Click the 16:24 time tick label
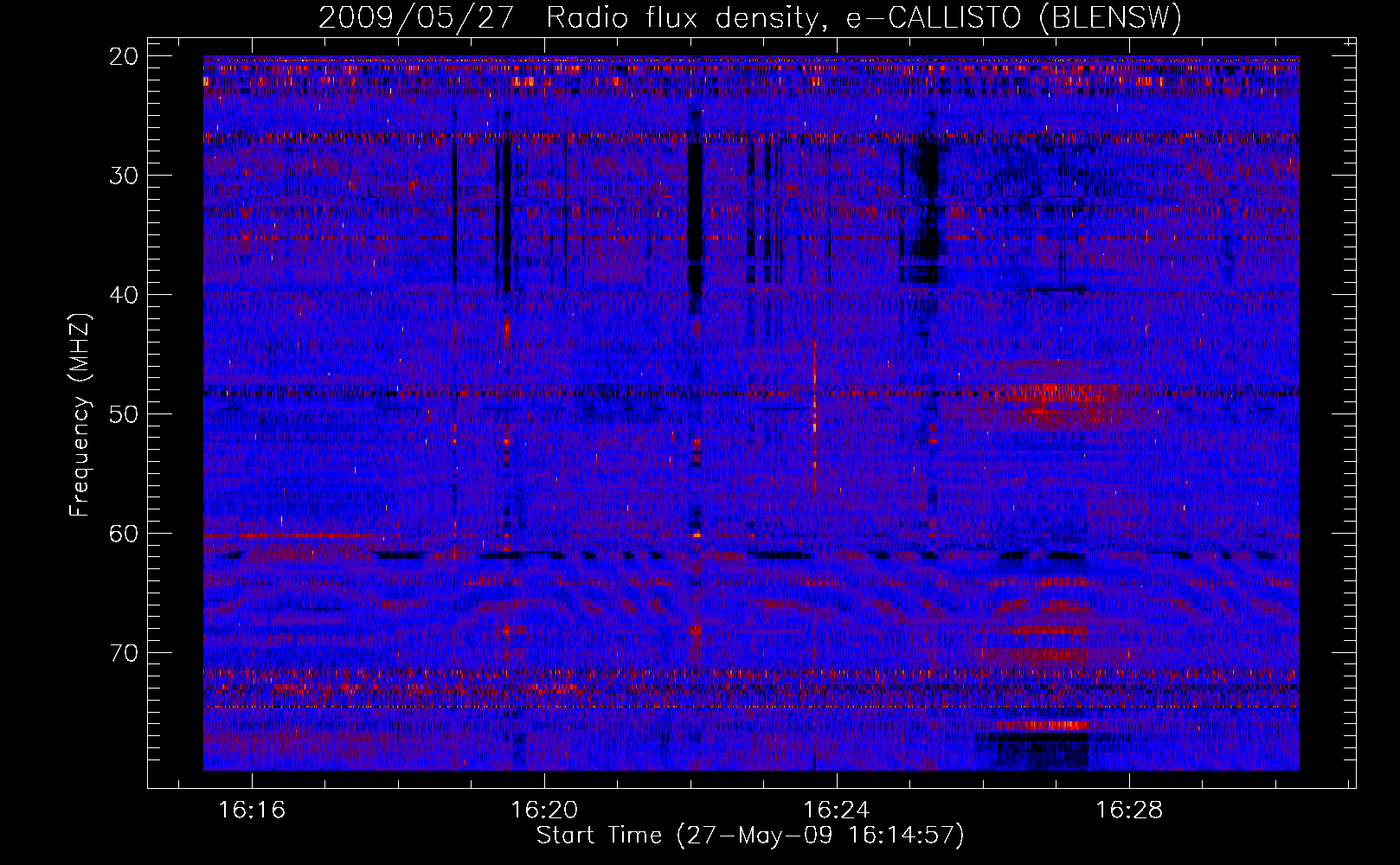Image resolution: width=1400 pixels, height=865 pixels. tap(837, 811)
